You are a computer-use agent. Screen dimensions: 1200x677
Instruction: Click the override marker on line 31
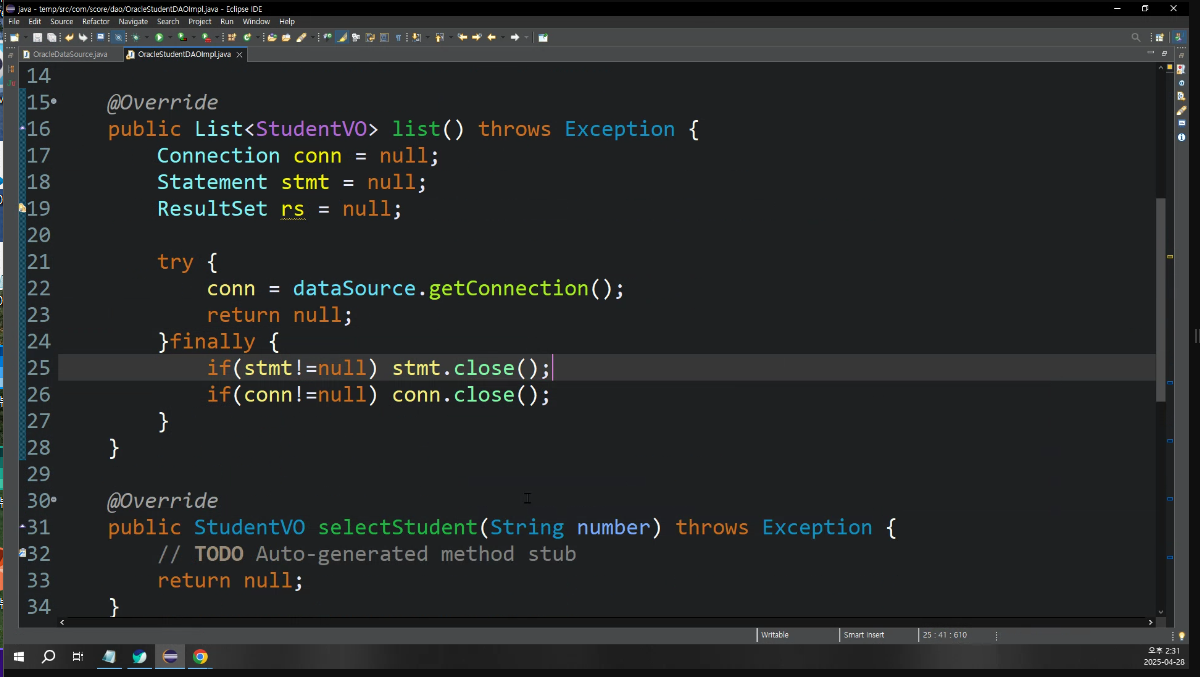coord(22,526)
